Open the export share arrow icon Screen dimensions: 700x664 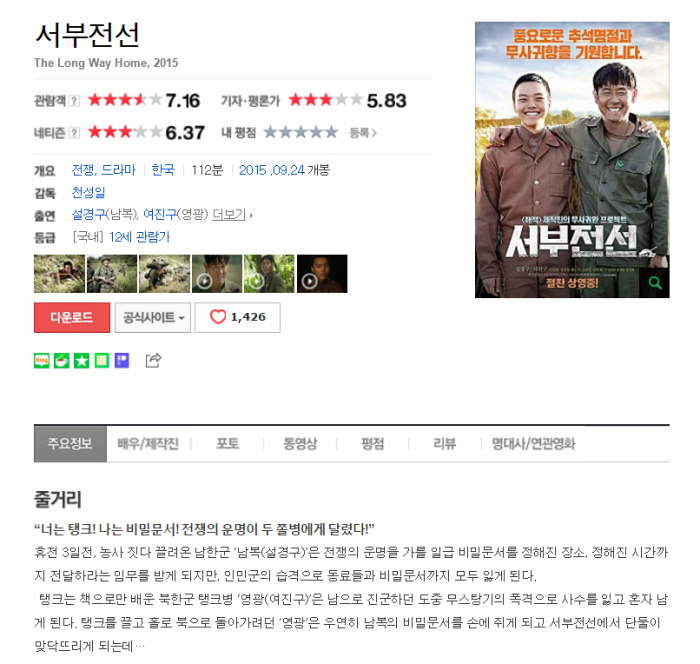pos(153,360)
